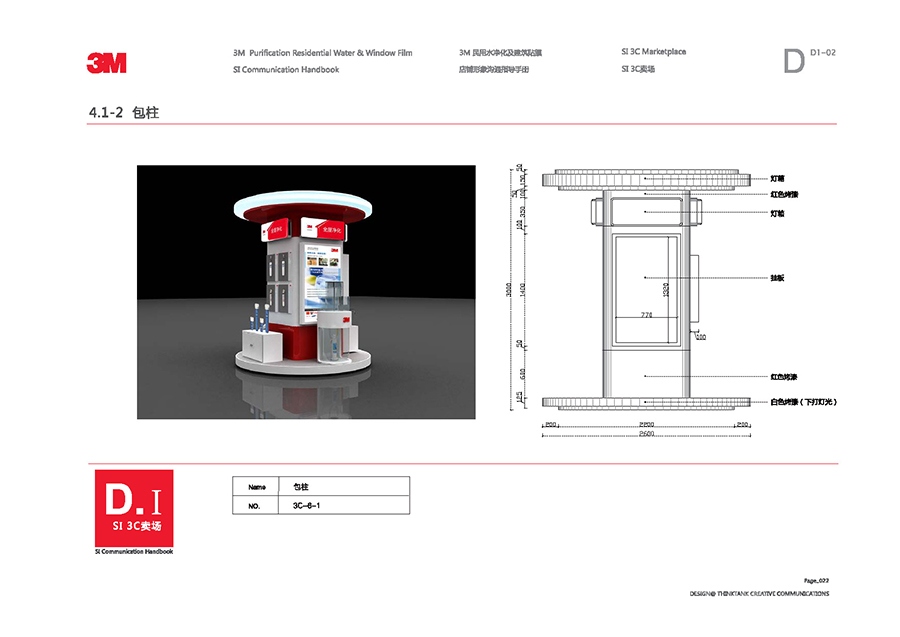Click the topmost 灯箱 label on the drawing

[777, 178]
